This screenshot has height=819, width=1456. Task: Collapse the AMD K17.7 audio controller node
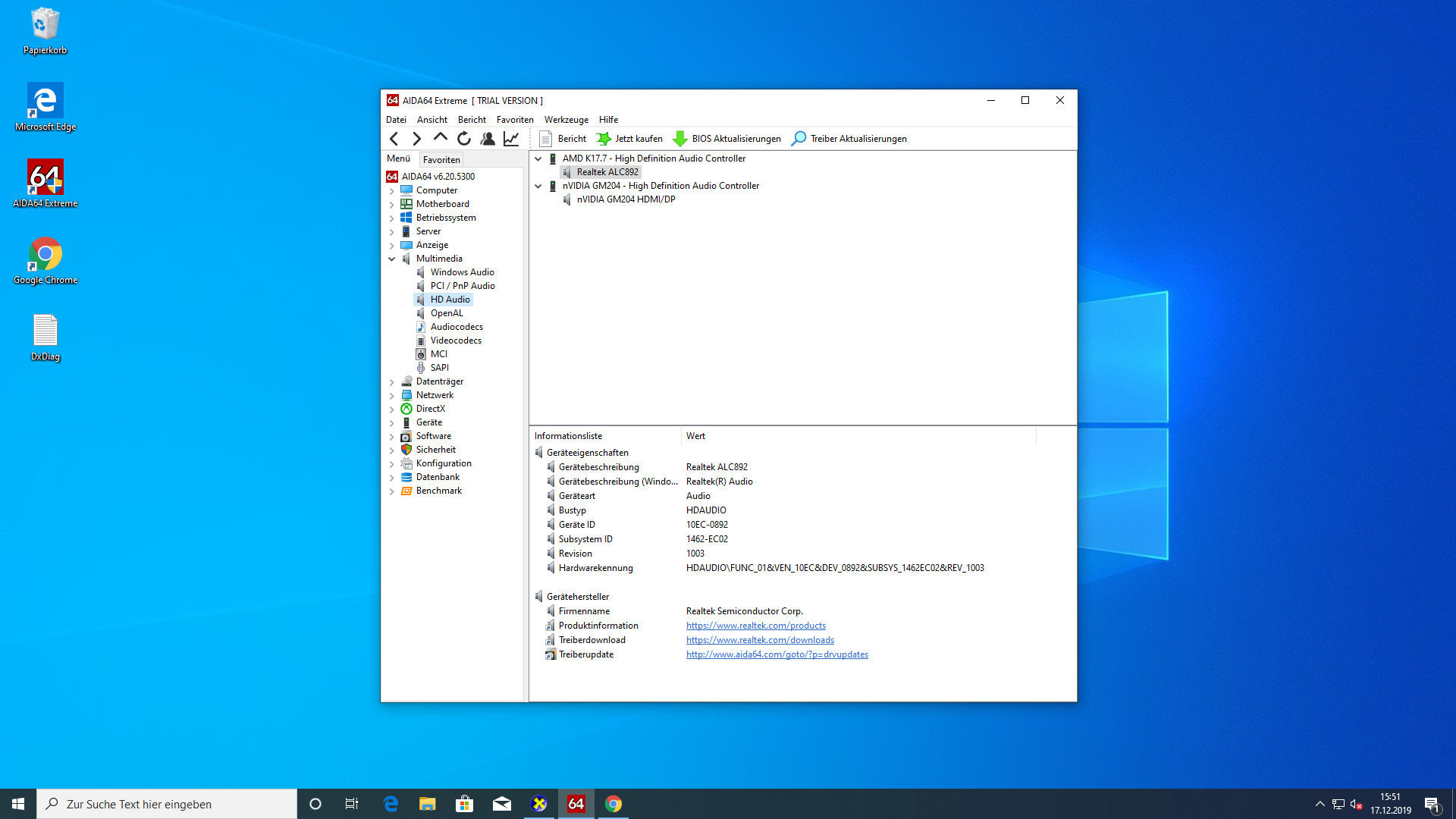pyautogui.click(x=538, y=158)
